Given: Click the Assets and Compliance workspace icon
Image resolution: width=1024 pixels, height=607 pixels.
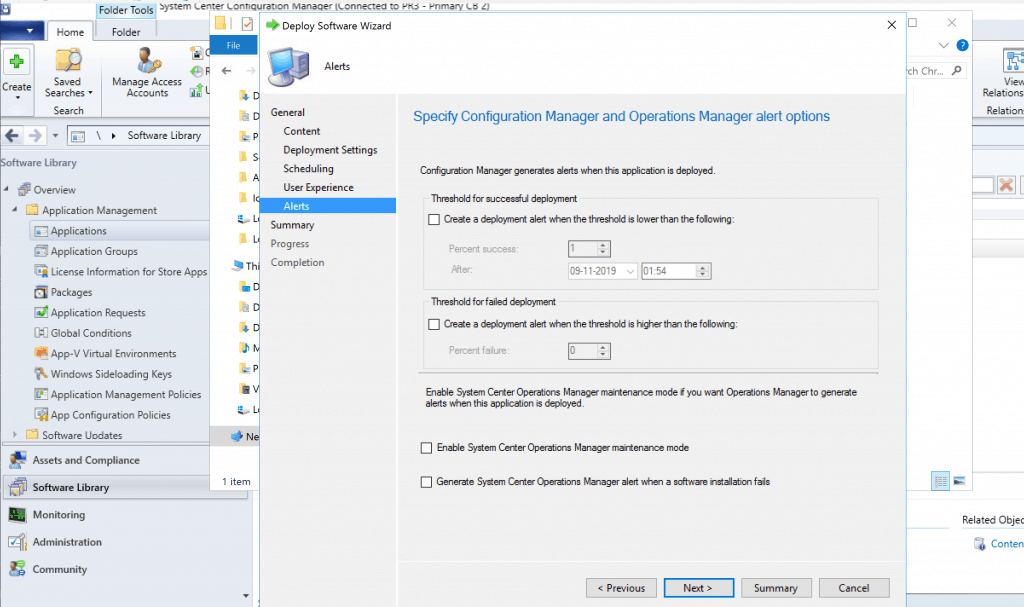Looking at the screenshot, I should (18, 460).
